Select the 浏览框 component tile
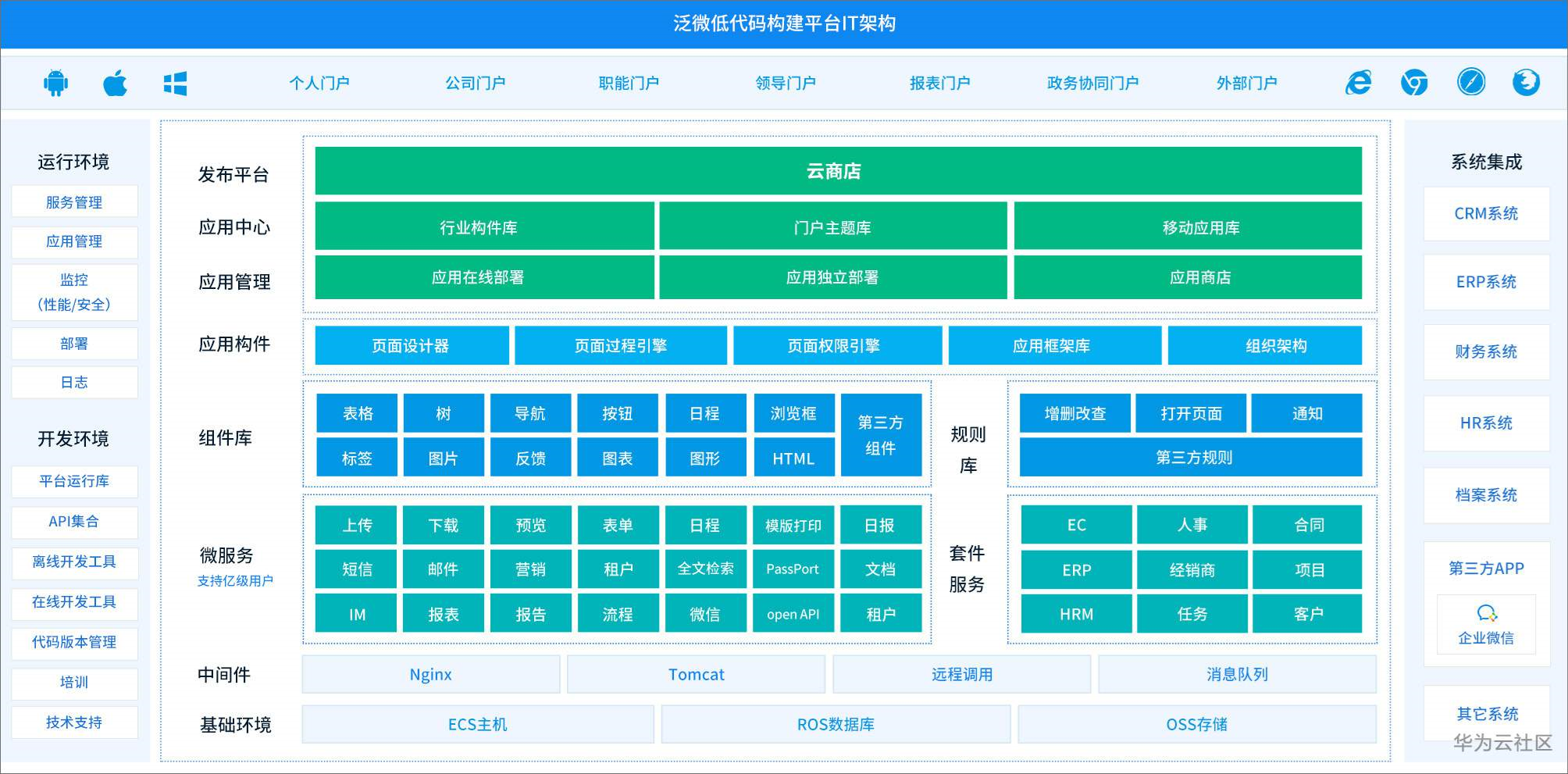The image size is (1568, 774). (793, 413)
